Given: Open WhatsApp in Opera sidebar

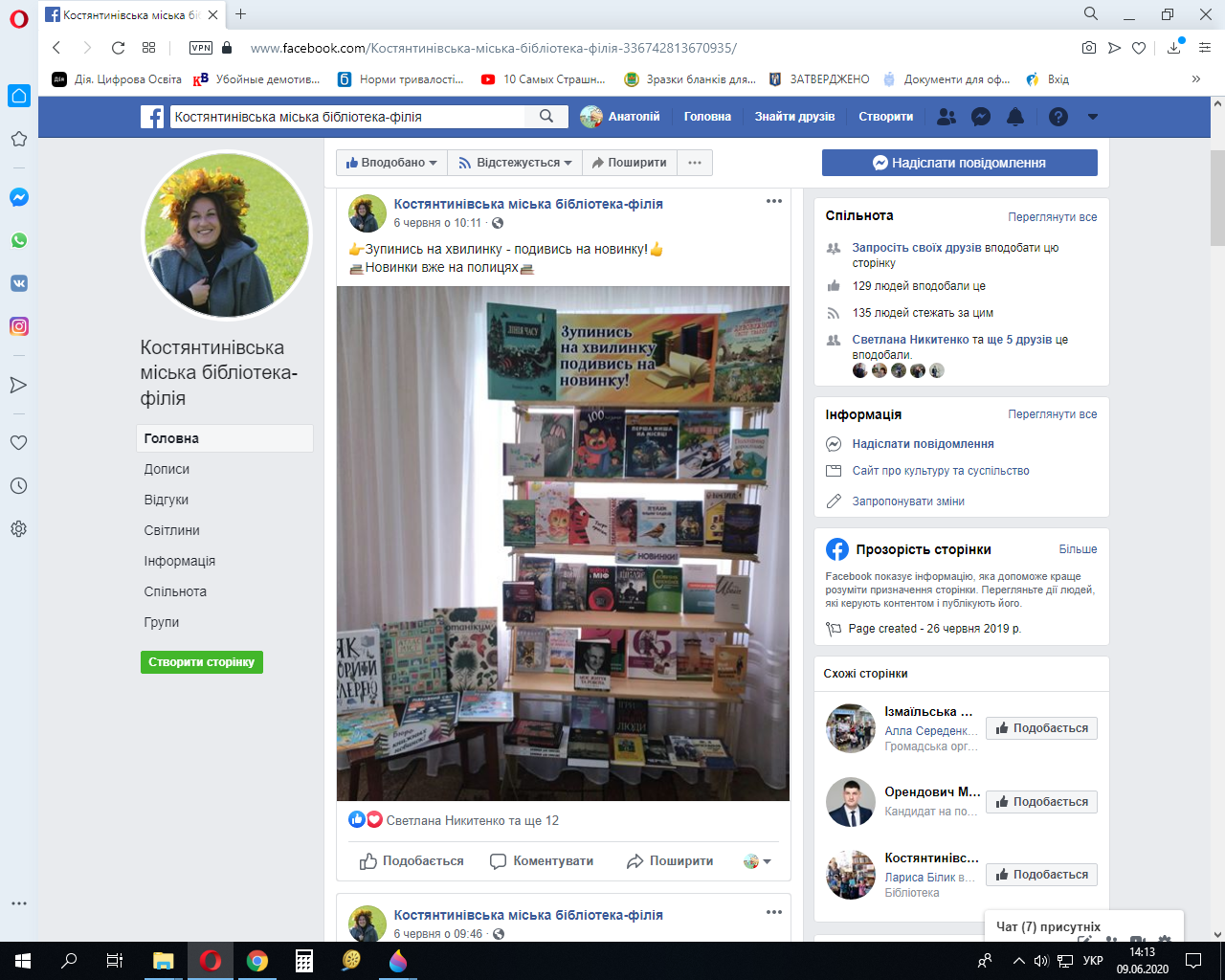Looking at the screenshot, I should (x=18, y=240).
